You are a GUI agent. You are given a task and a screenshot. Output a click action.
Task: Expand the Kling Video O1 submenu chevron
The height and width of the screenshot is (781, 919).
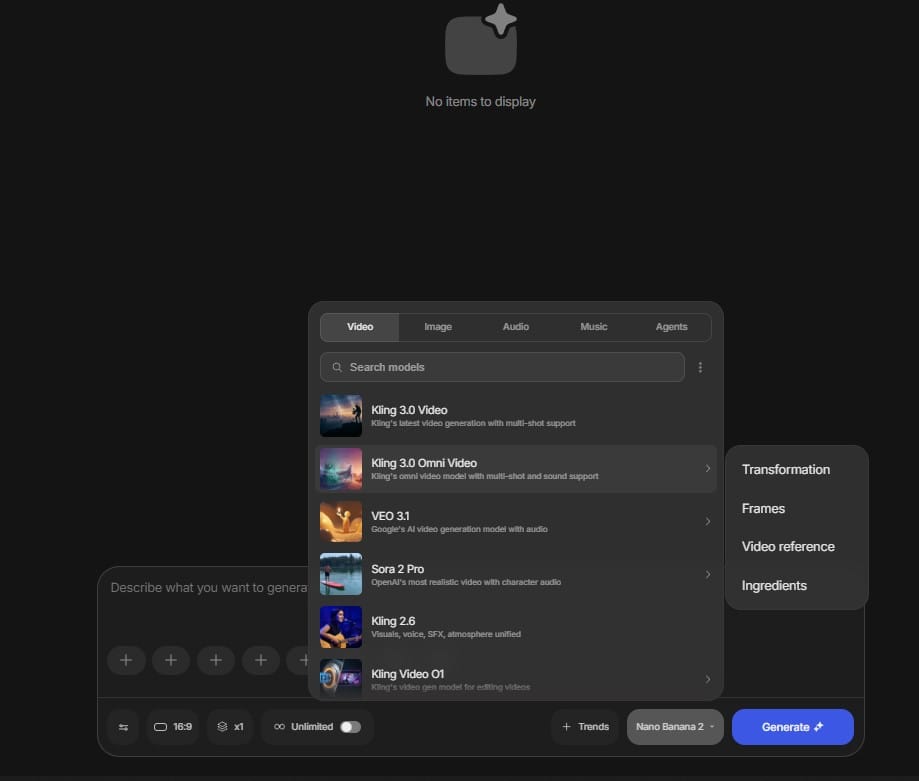click(x=708, y=680)
